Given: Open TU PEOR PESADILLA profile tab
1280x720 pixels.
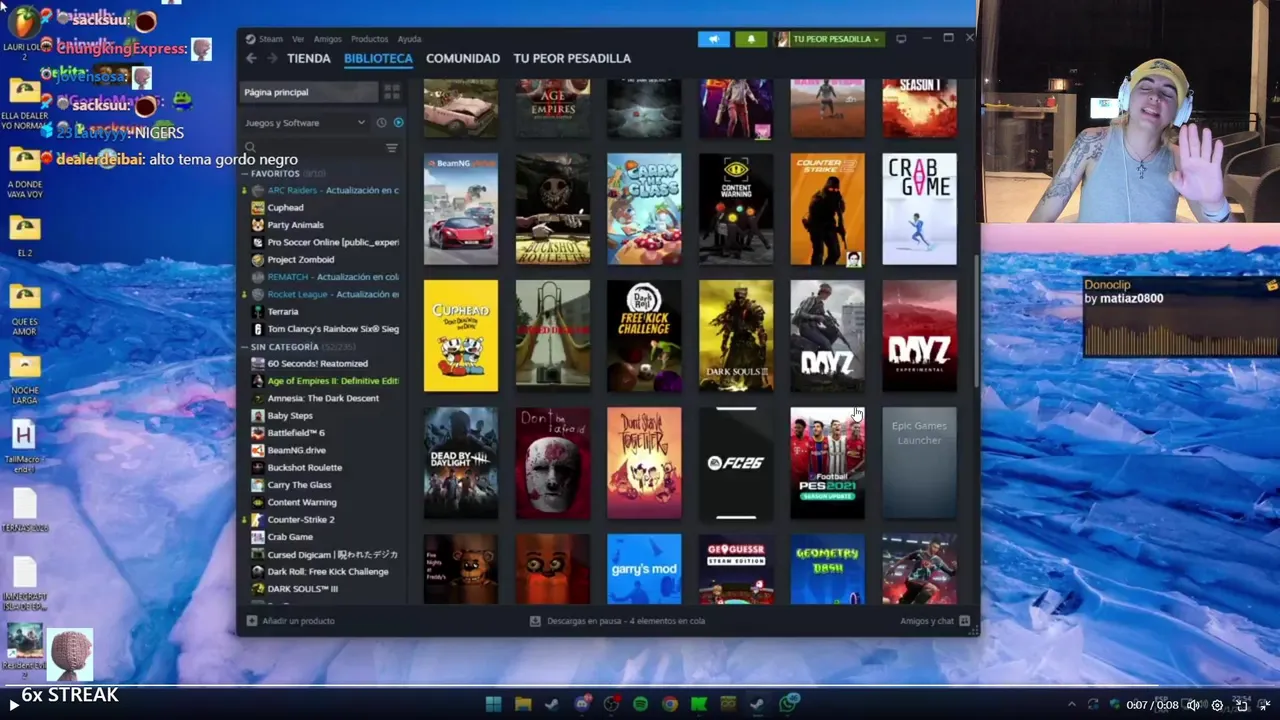Looking at the screenshot, I should [x=572, y=58].
